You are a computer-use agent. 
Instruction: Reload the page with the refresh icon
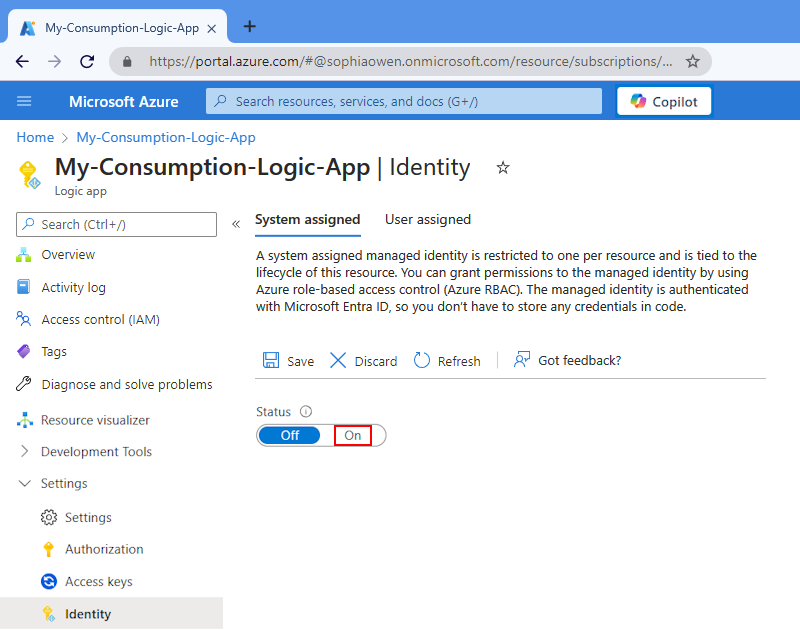click(x=87, y=62)
